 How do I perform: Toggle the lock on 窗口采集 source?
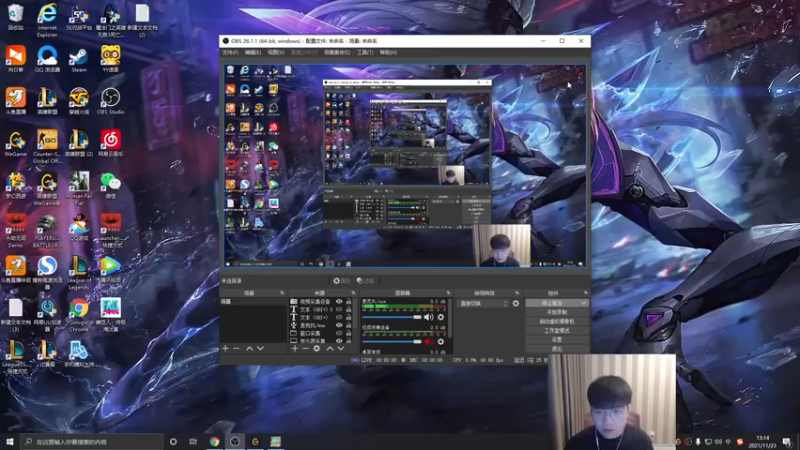[x=348, y=333]
